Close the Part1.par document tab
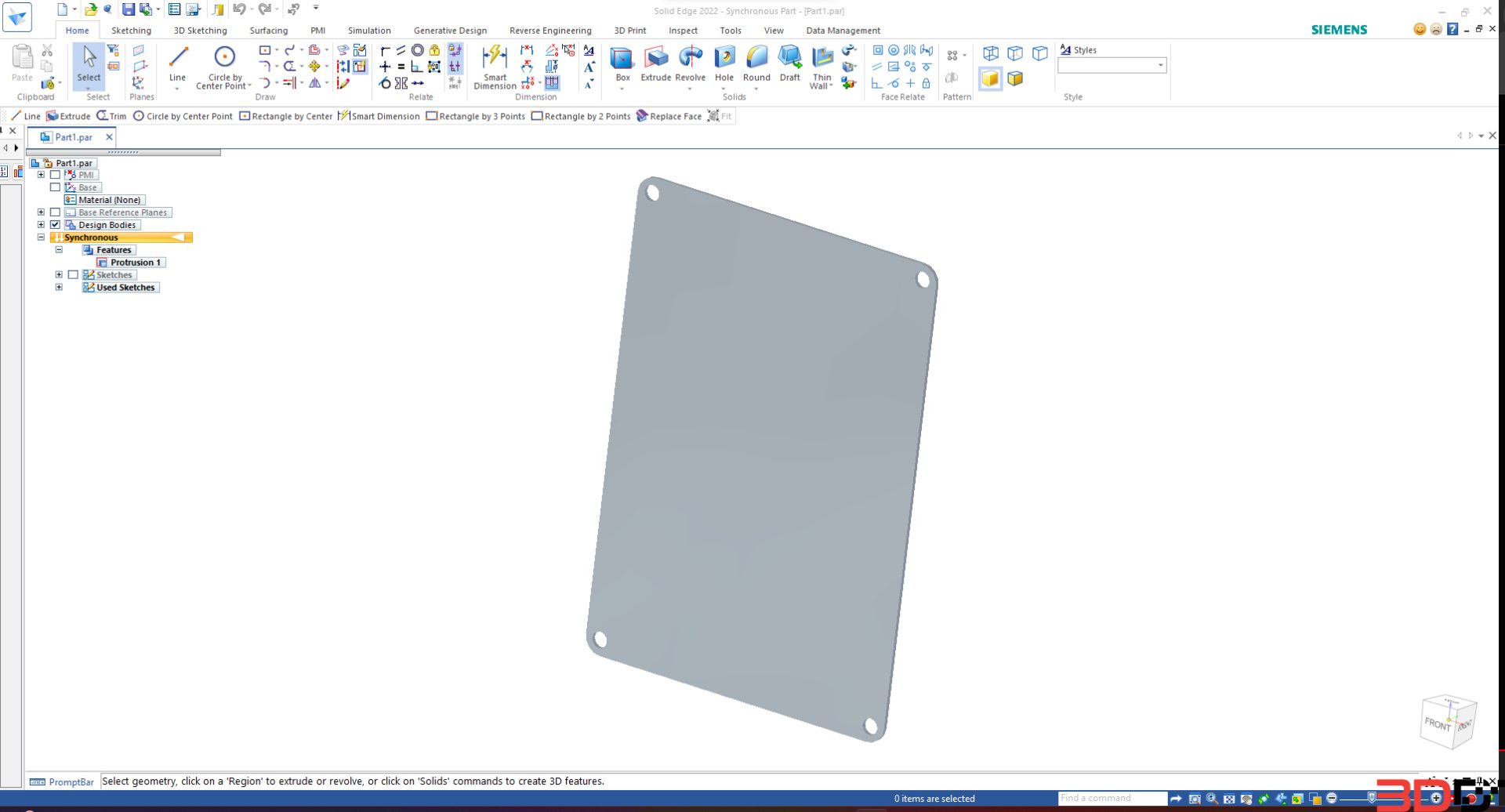The image size is (1505, 812). tap(109, 137)
